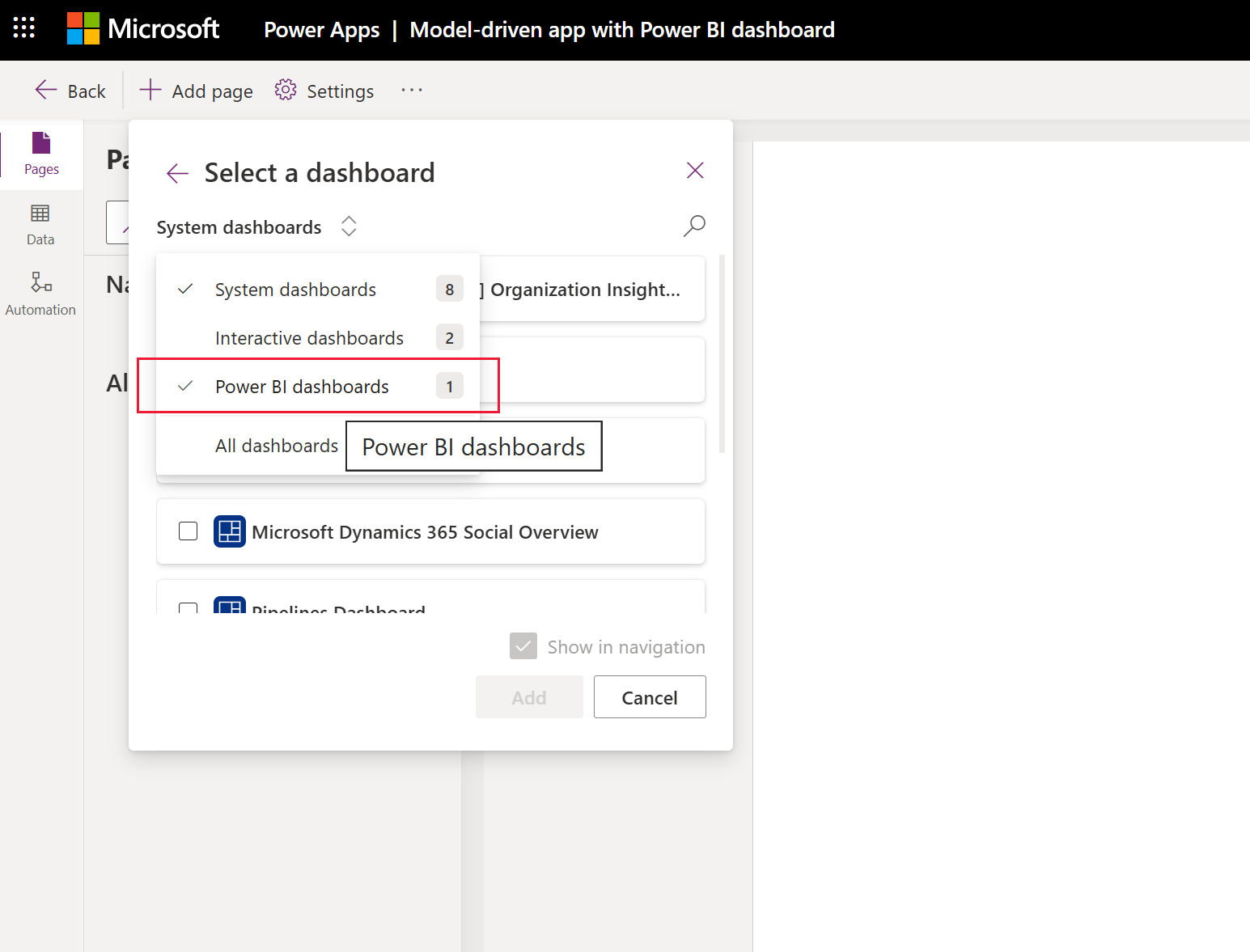Expand the System dashboards dropdown chevron

348,226
